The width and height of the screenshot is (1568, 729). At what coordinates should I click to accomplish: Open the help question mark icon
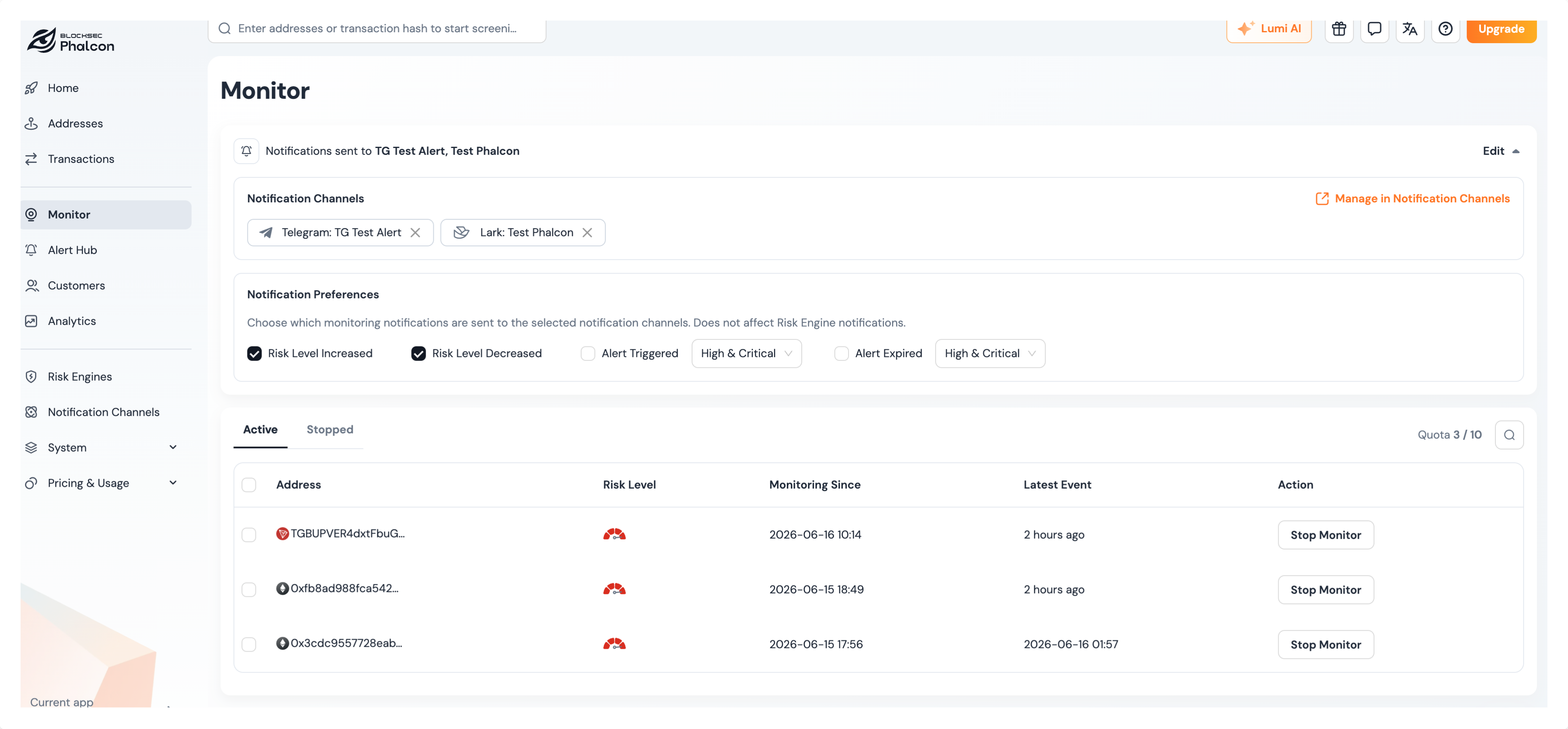(x=1445, y=29)
